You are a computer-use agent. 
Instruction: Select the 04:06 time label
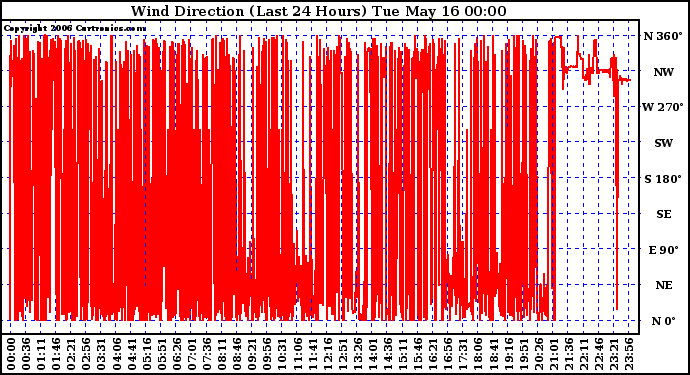pyautogui.click(x=117, y=354)
